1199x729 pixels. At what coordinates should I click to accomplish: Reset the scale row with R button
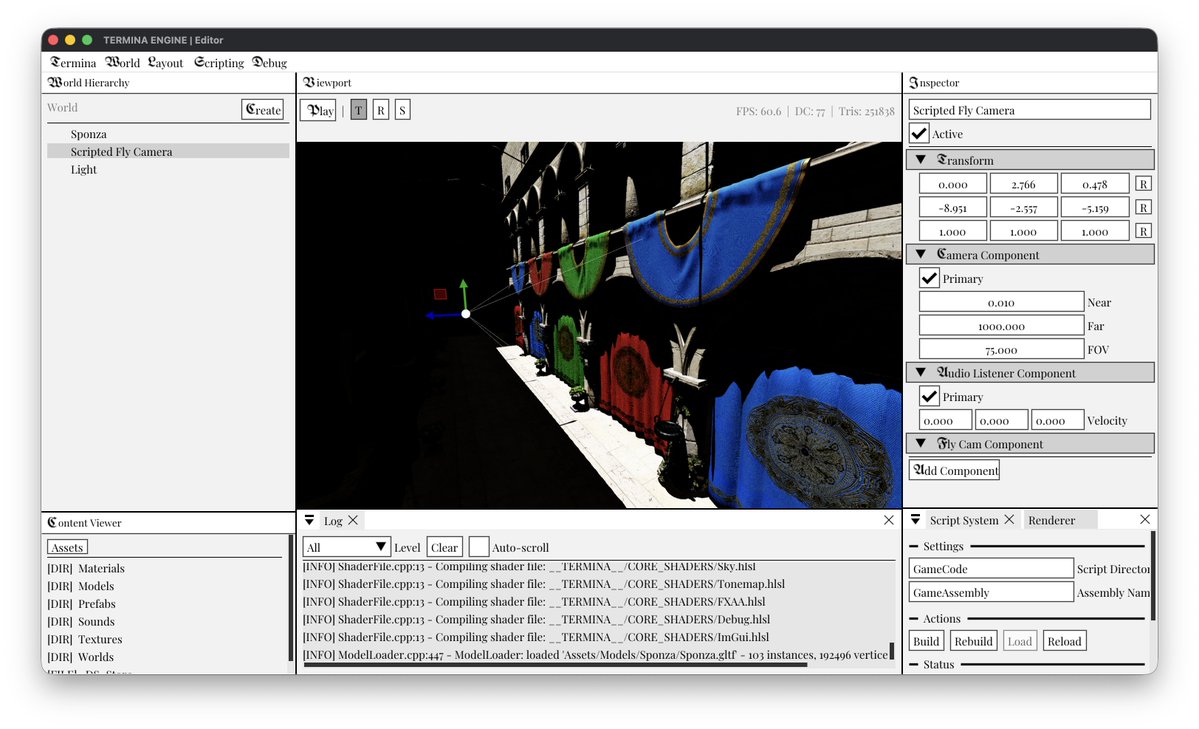pos(1143,232)
